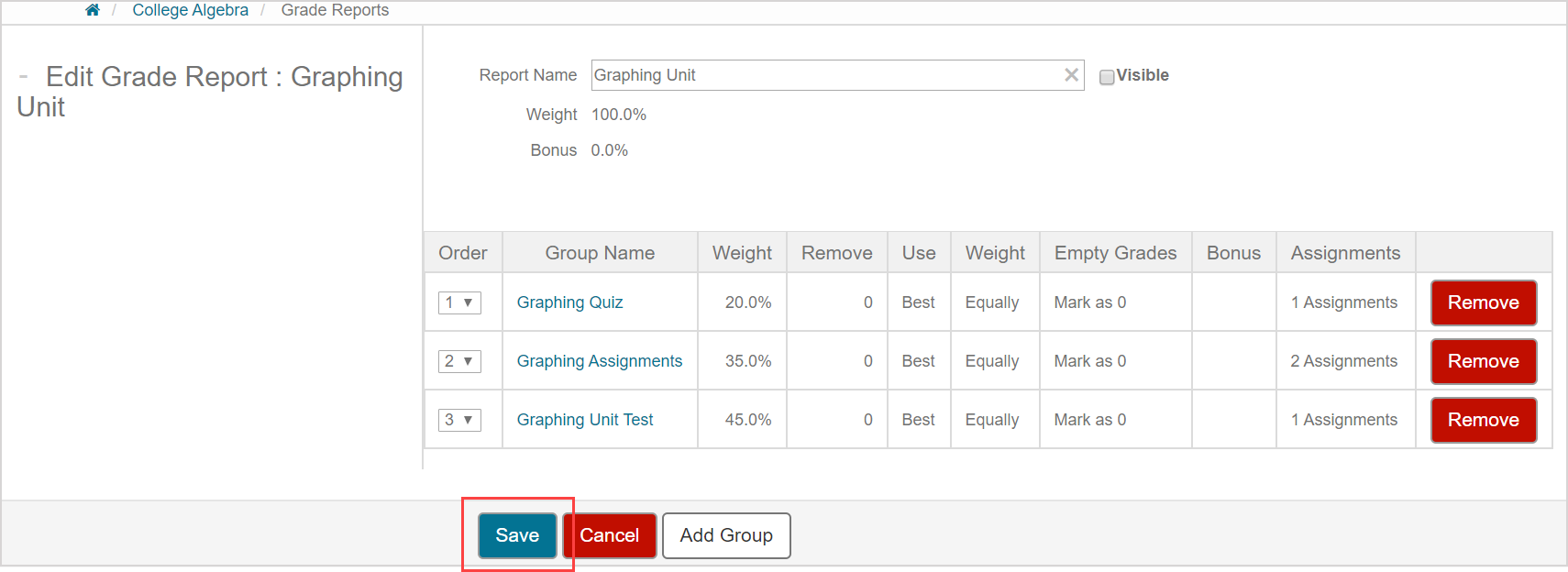Open the order dropdown for Graphing Assignments
Viewport: 1568px width, 572px height.
(459, 361)
